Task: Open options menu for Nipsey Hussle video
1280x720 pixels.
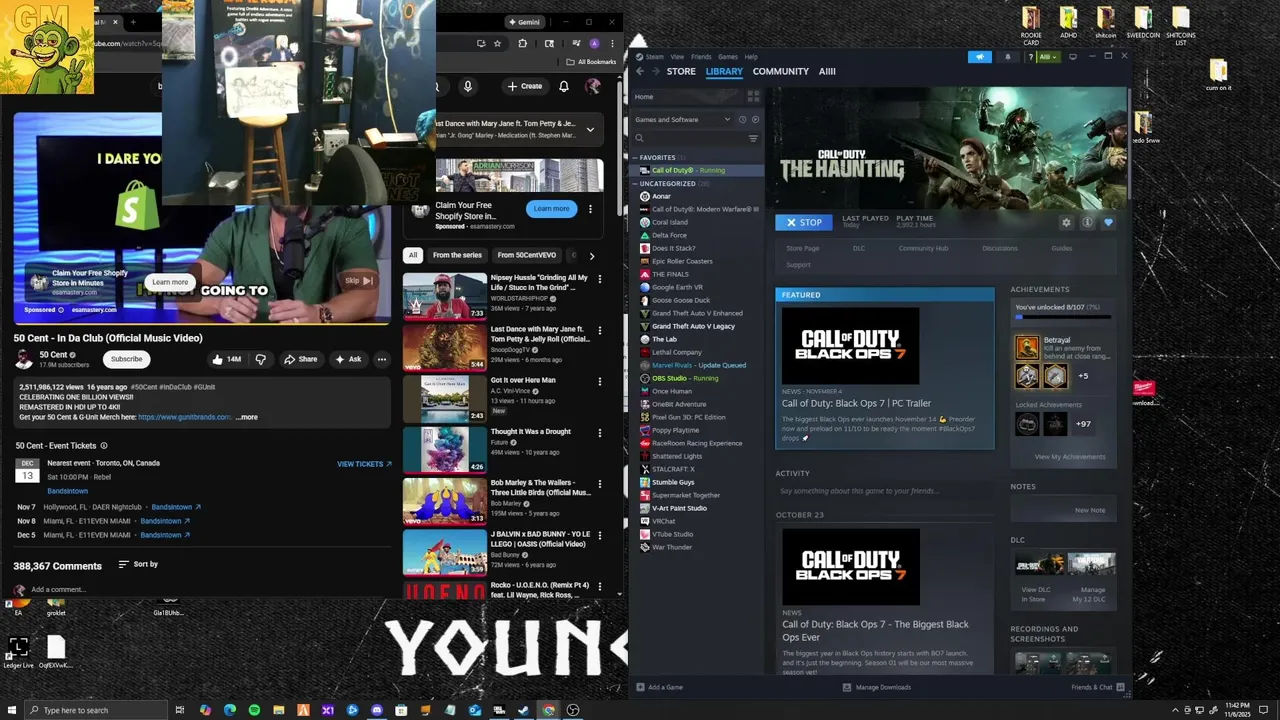Action: [600, 279]
